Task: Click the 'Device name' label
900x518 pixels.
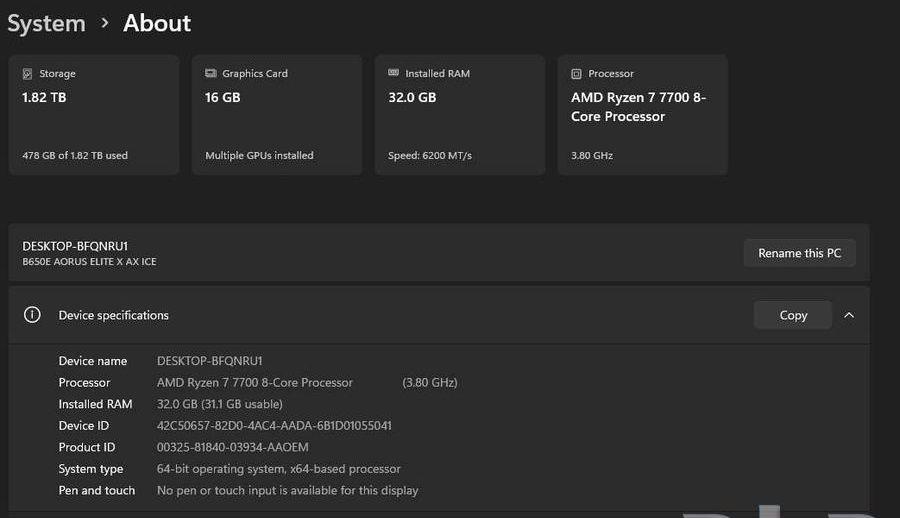Action: [92, 361]
